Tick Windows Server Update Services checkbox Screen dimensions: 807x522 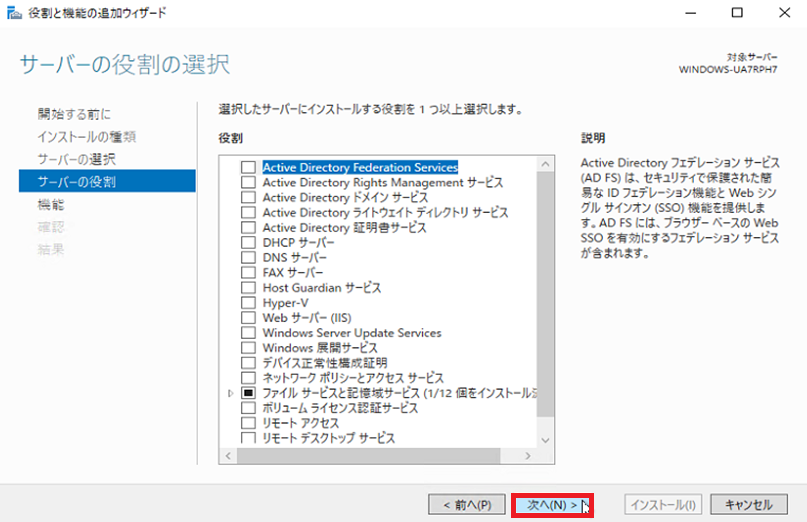click(x=248, y=333)
